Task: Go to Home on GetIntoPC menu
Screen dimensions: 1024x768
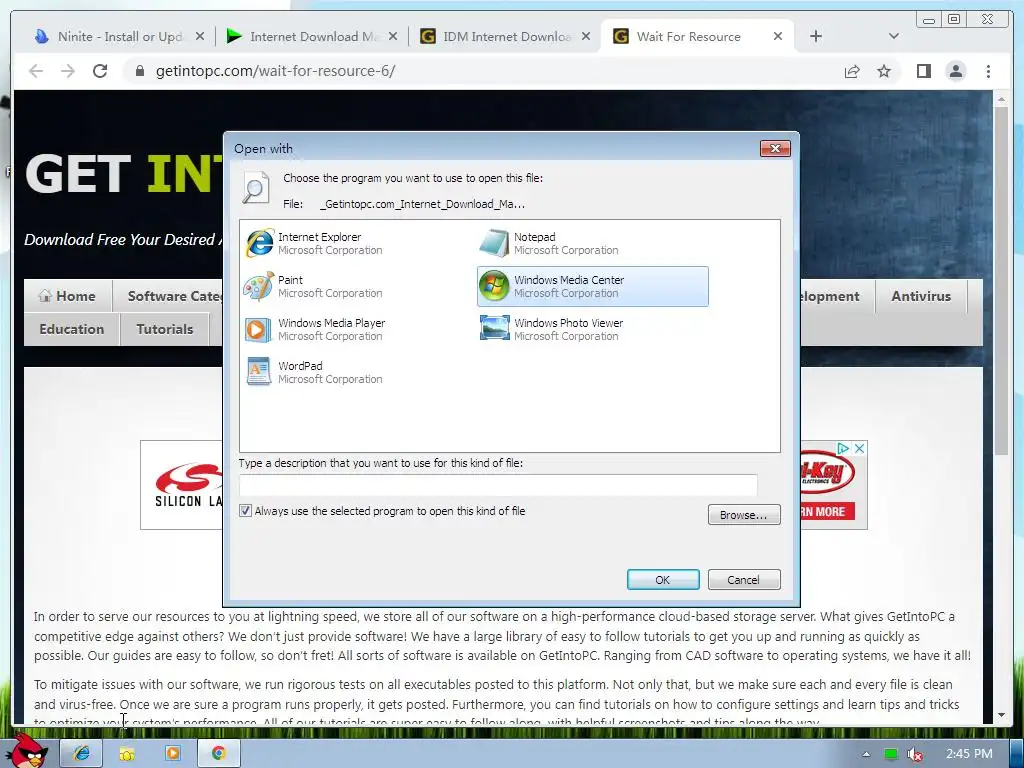Action: 68,296
